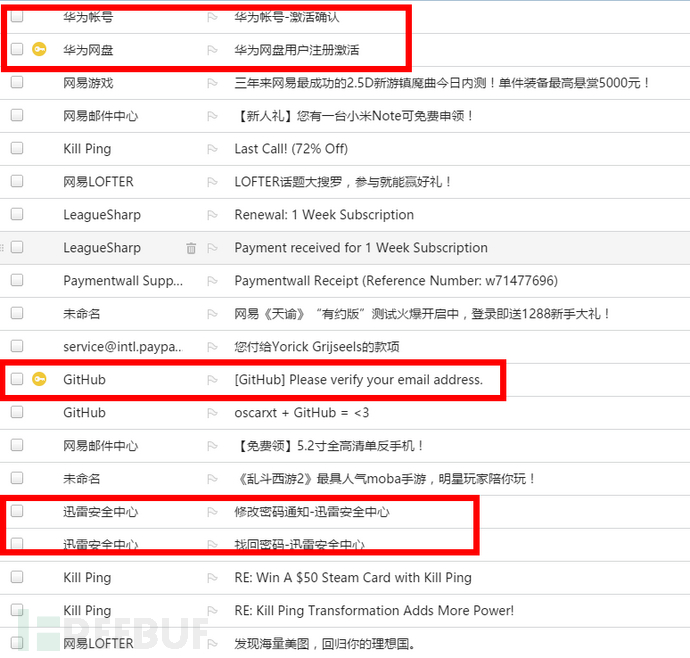The height and width of the screenshot is (658, 690).
Task: Open subject 《乱斗西游2》最具人气moba手游
Action: [x=386, y=479]
